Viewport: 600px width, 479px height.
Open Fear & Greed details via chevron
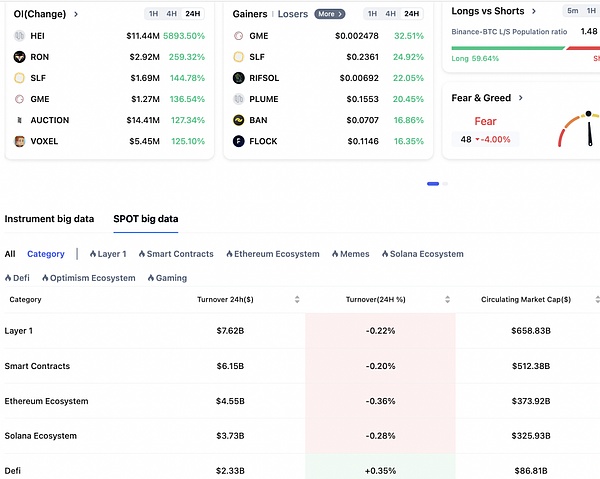click(x=520, y=98)
